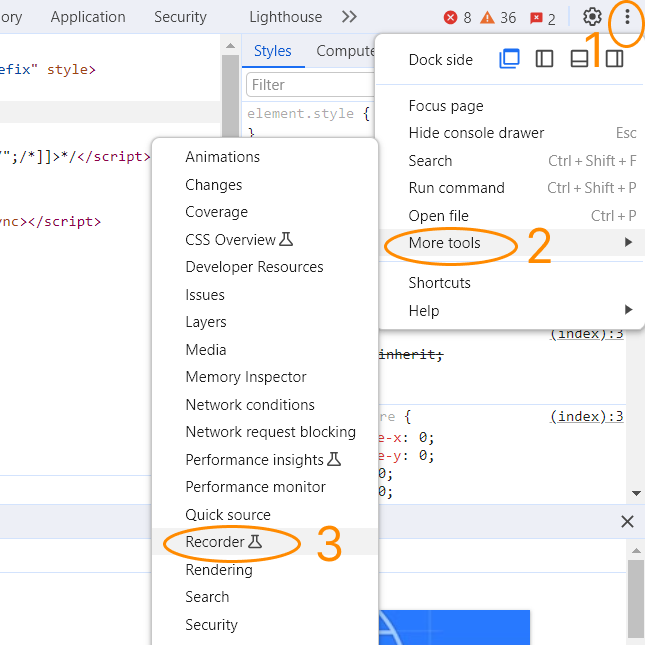Click the three-dot Customize DevTools button

[x=627, y=17]
